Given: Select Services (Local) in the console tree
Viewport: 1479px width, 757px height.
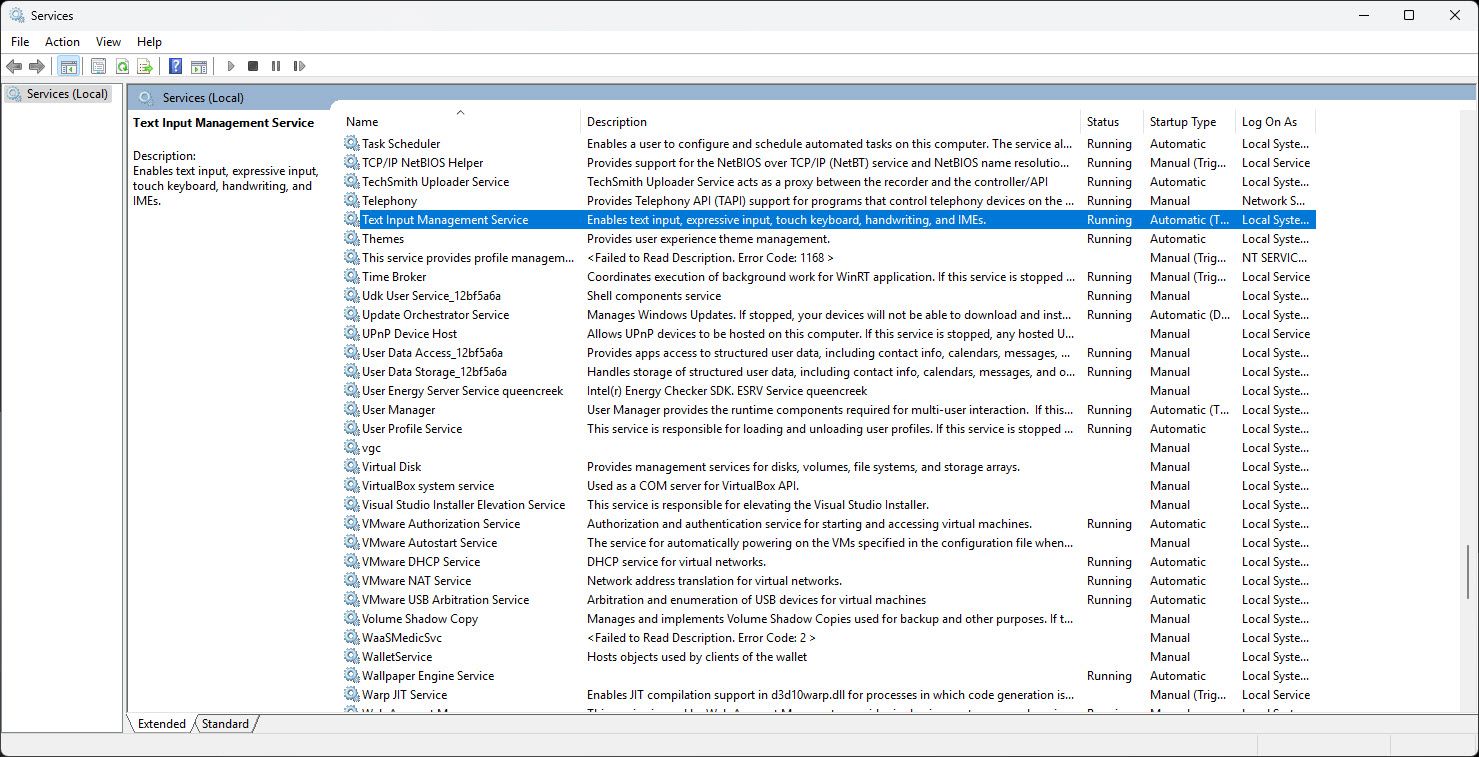Looking at the screenshot, I should click(58, 94).
